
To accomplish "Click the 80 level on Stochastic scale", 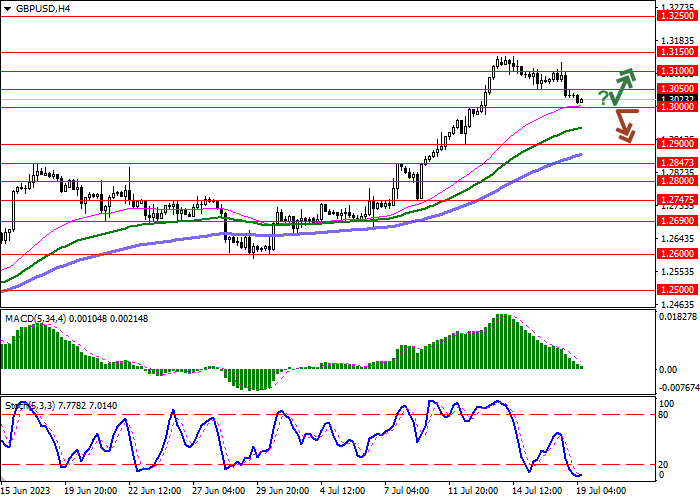I will pyautogui.click(x=663, y=415).
